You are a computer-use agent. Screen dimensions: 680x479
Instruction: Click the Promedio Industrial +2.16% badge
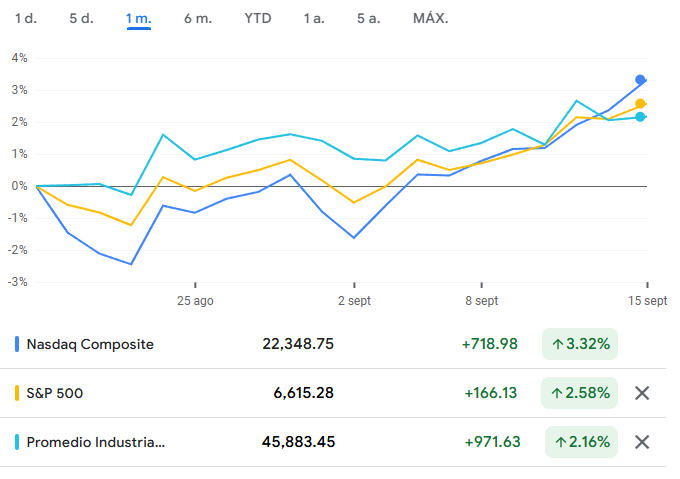[x=581, y=442]
